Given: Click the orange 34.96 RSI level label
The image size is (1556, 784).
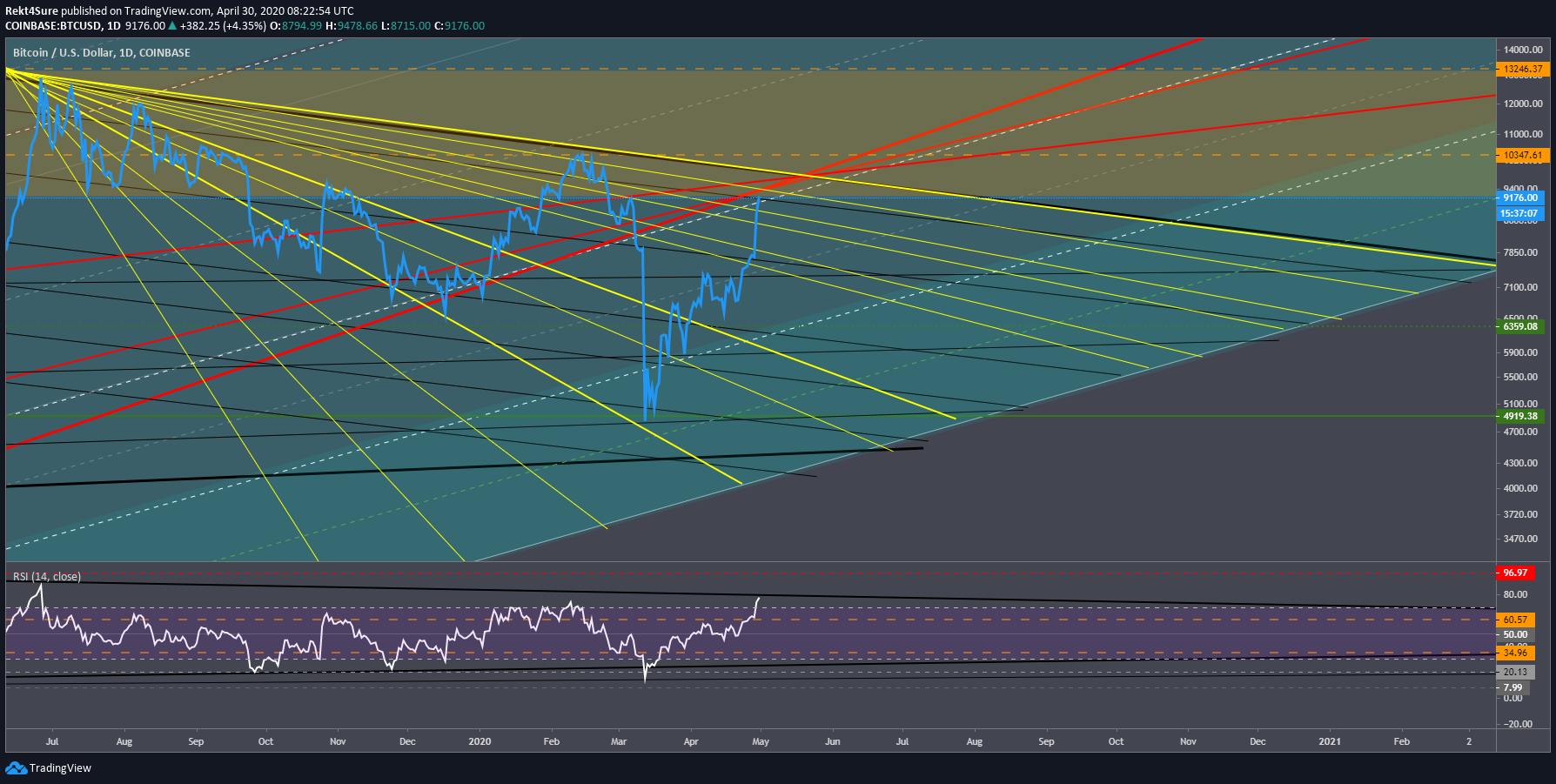Looking at the screenshot, I should pyautogui.click(x=1515, y=653).
